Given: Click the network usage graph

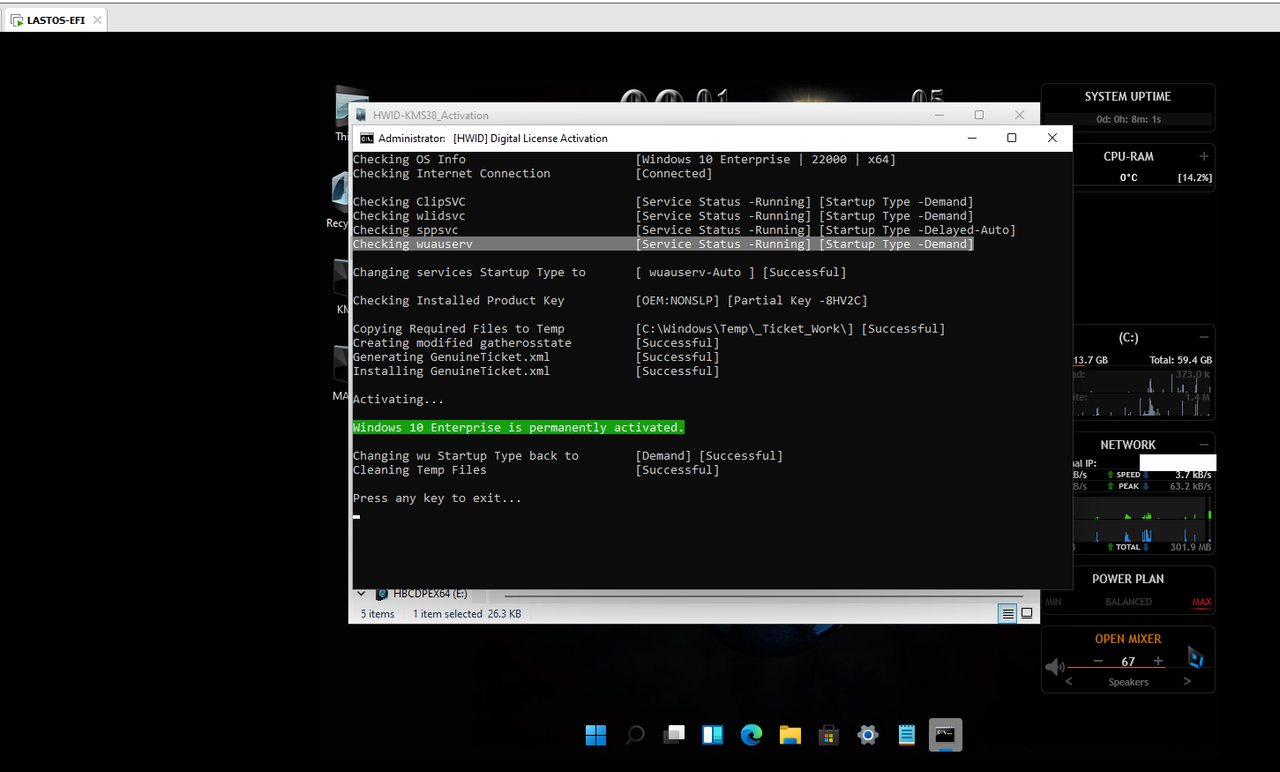Looking at the screenshot, I should click(x=1142, y=519).
